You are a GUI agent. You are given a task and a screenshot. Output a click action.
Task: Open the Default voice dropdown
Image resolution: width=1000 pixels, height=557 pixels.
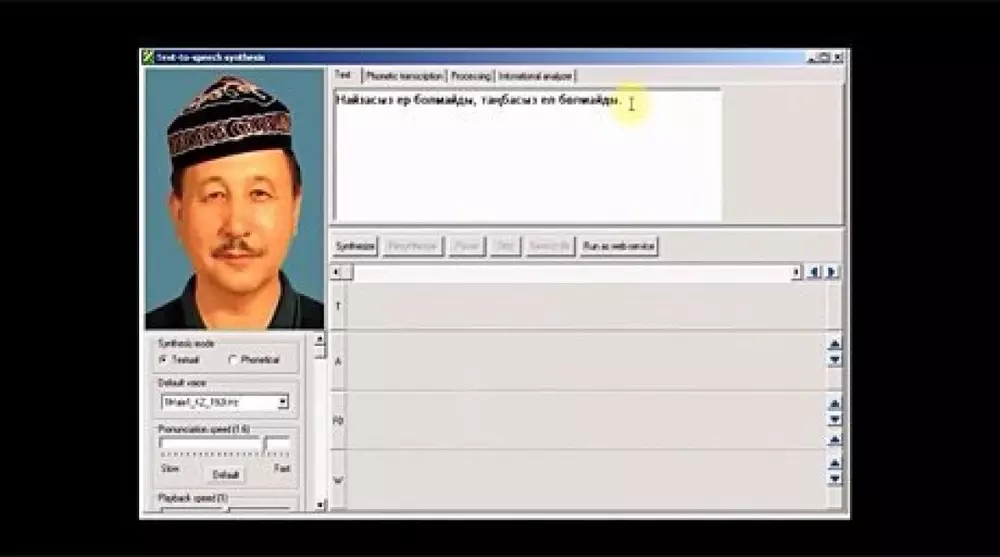coord(282,402)
